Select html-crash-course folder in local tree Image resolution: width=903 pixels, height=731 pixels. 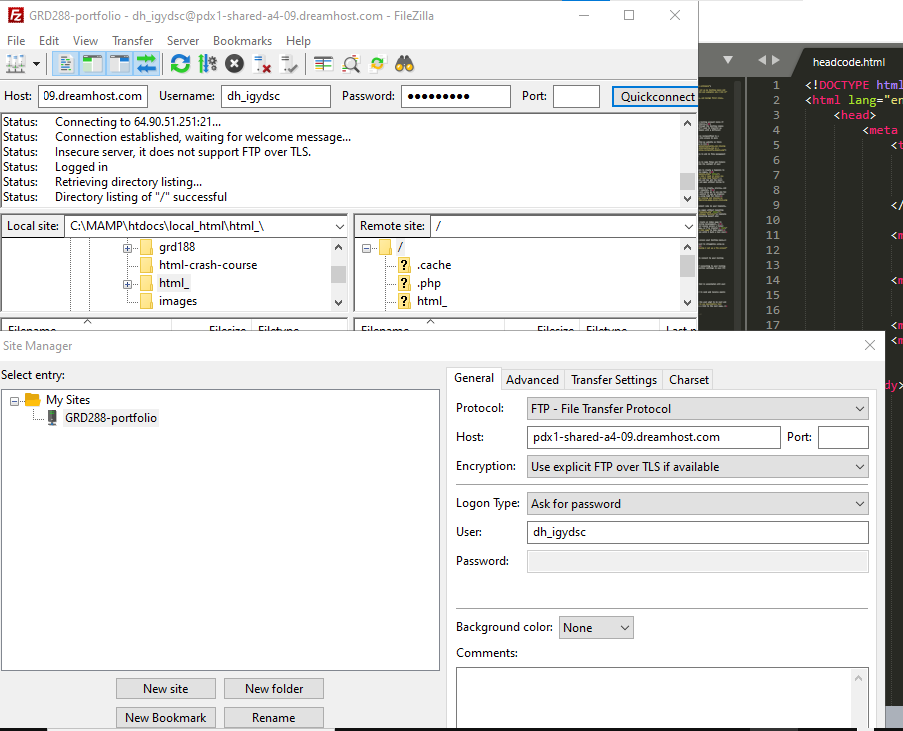pyautogui.click(x=208, y=265)
